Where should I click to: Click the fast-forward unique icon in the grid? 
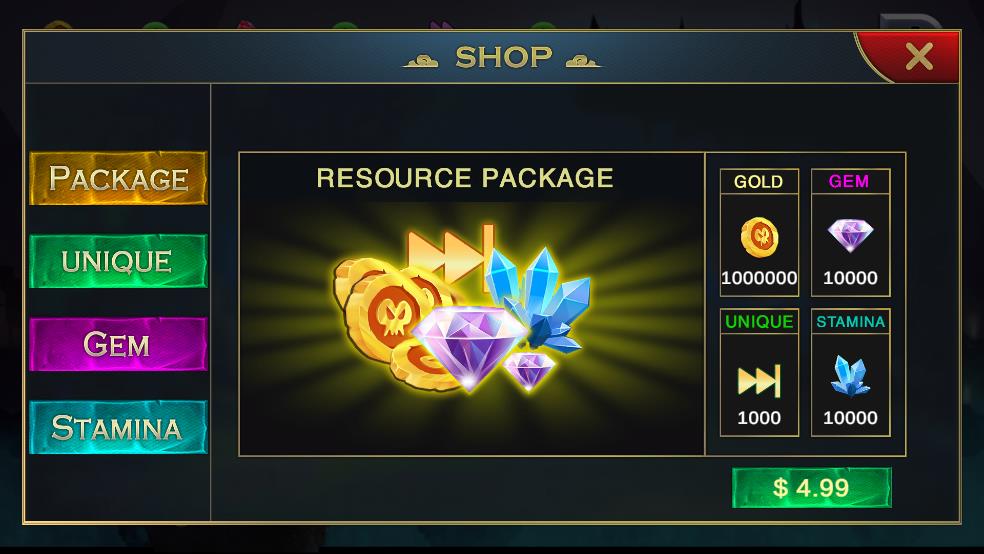click(759, 380)
